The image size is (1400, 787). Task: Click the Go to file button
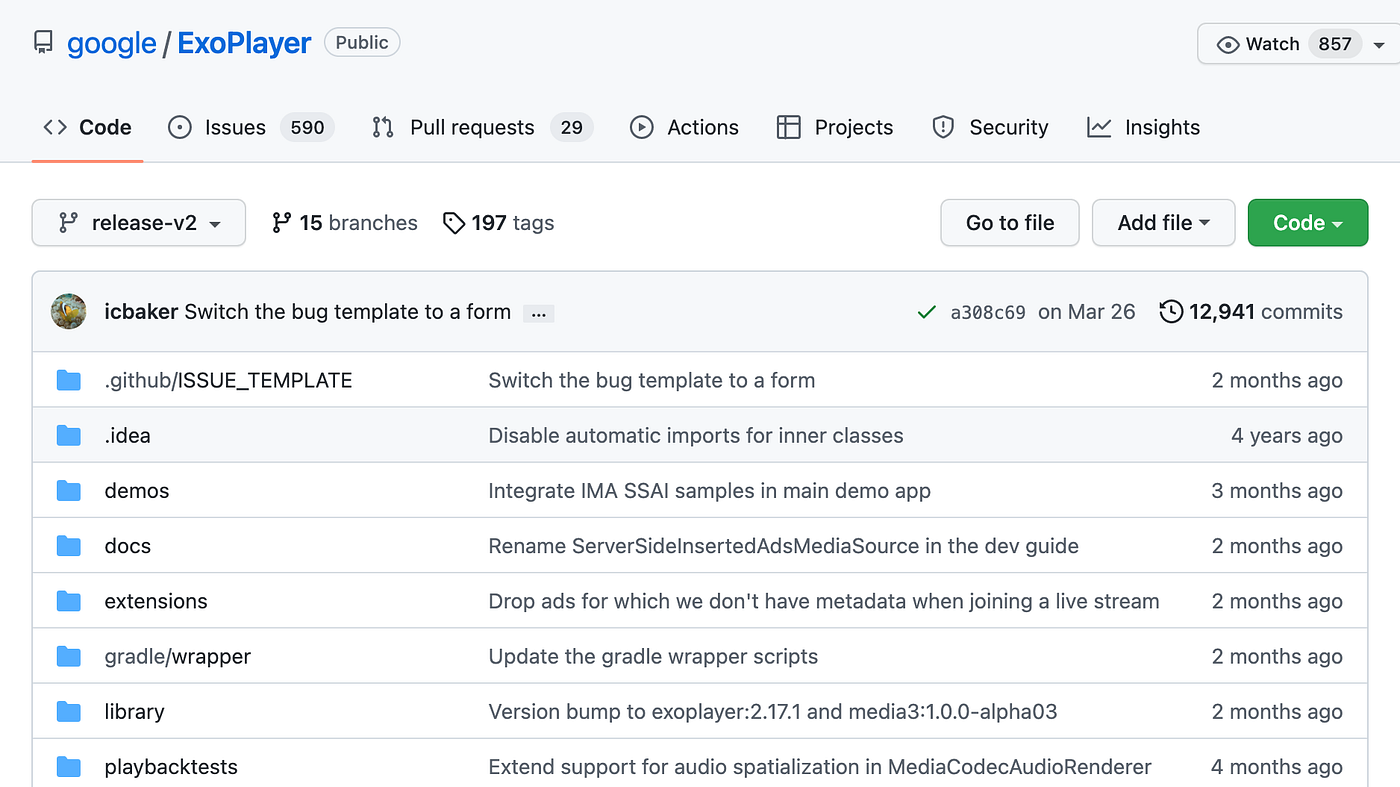1009,222
